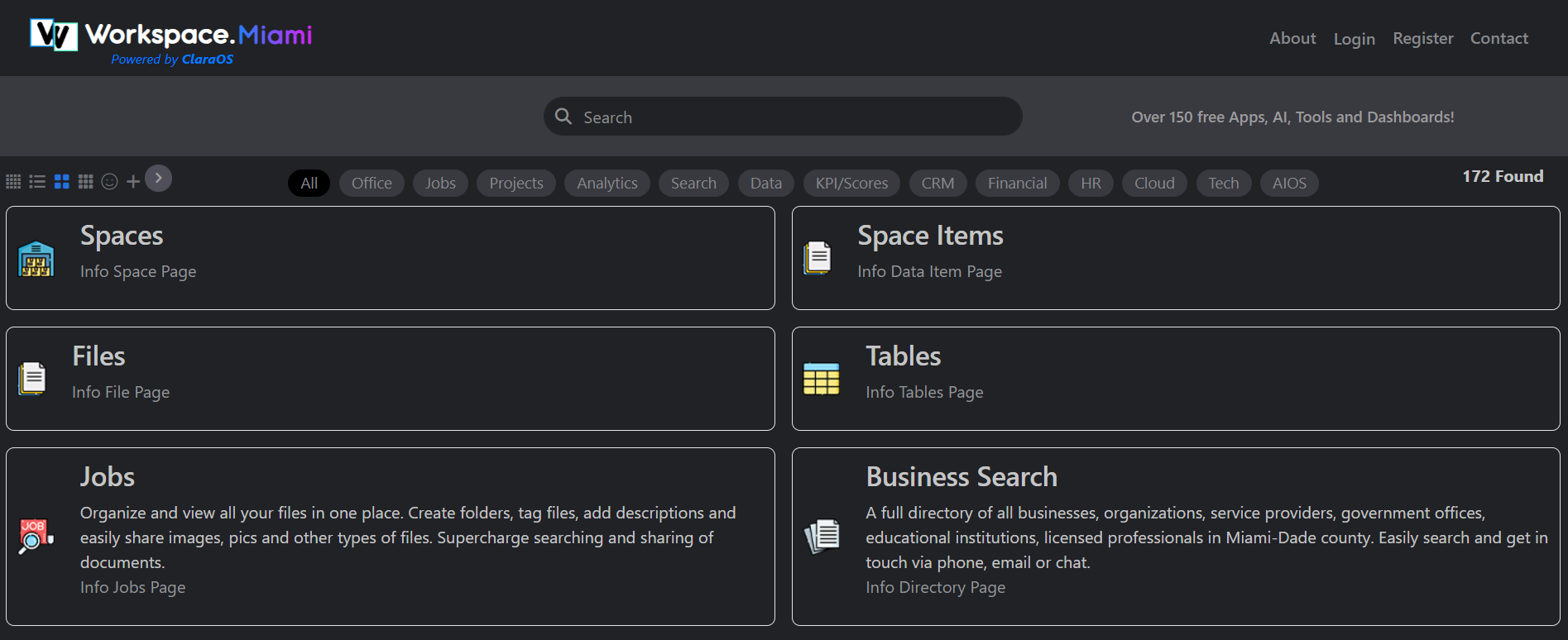Viewport: 1568px width, 640px height.
Task: Open the Register link in header
Action: 1422,38
